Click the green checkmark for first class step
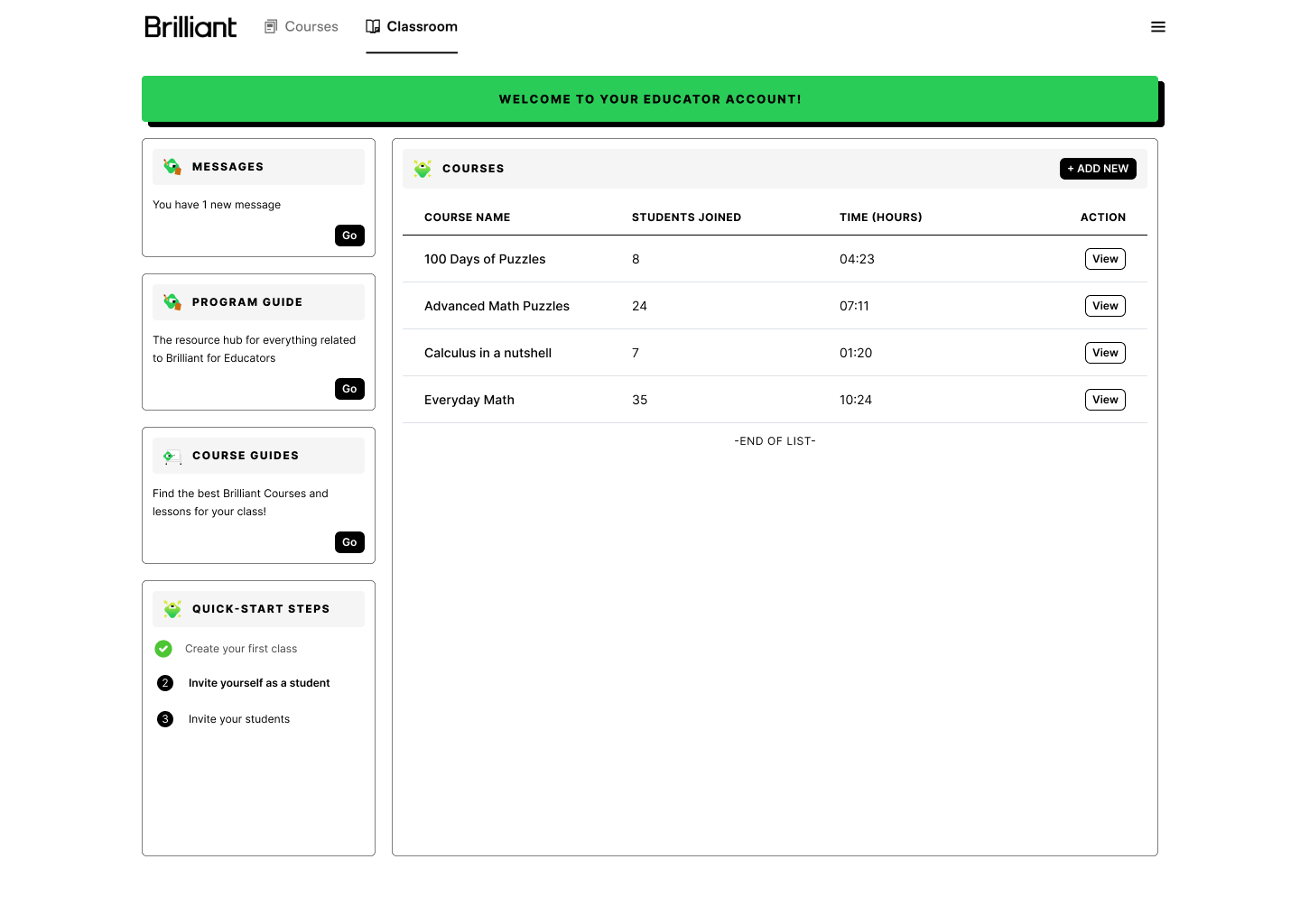Viewport: 1300px width, 924px height. pyautogui.click(x=163, y=649)
